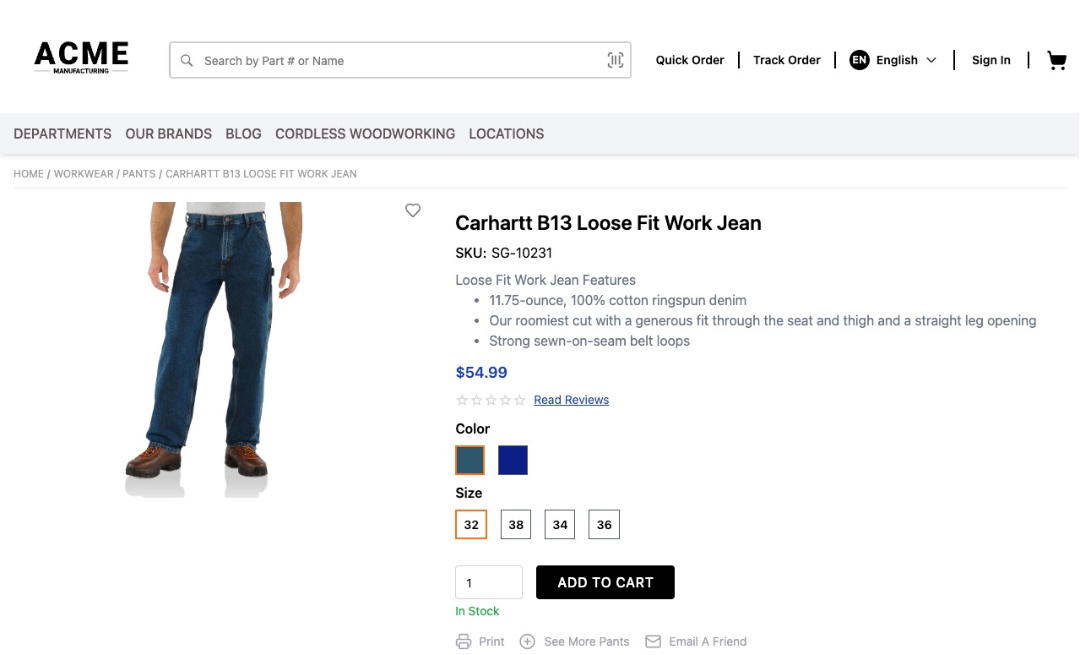Open the Locations menu item

pyautogui.click(x=506, y=134)
